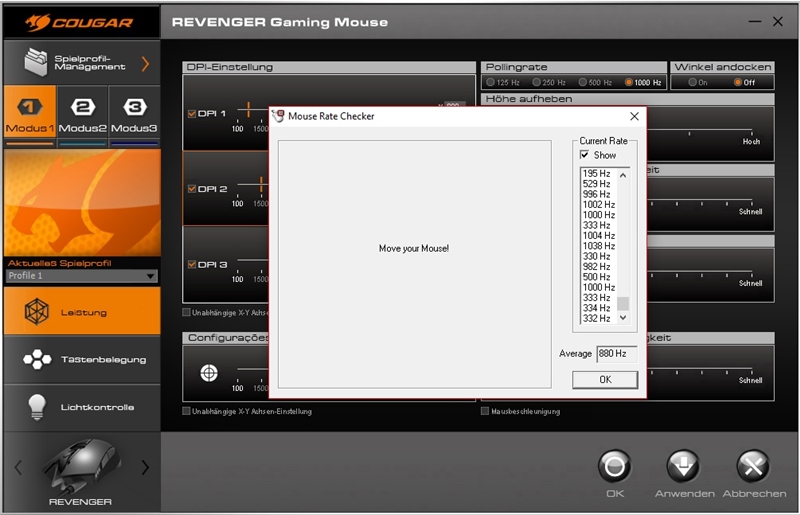The height and width of the screenshot is (515, 800).
Task: Click the Tastenbelegung hexagon cluster icon
Action: point(37,359)
